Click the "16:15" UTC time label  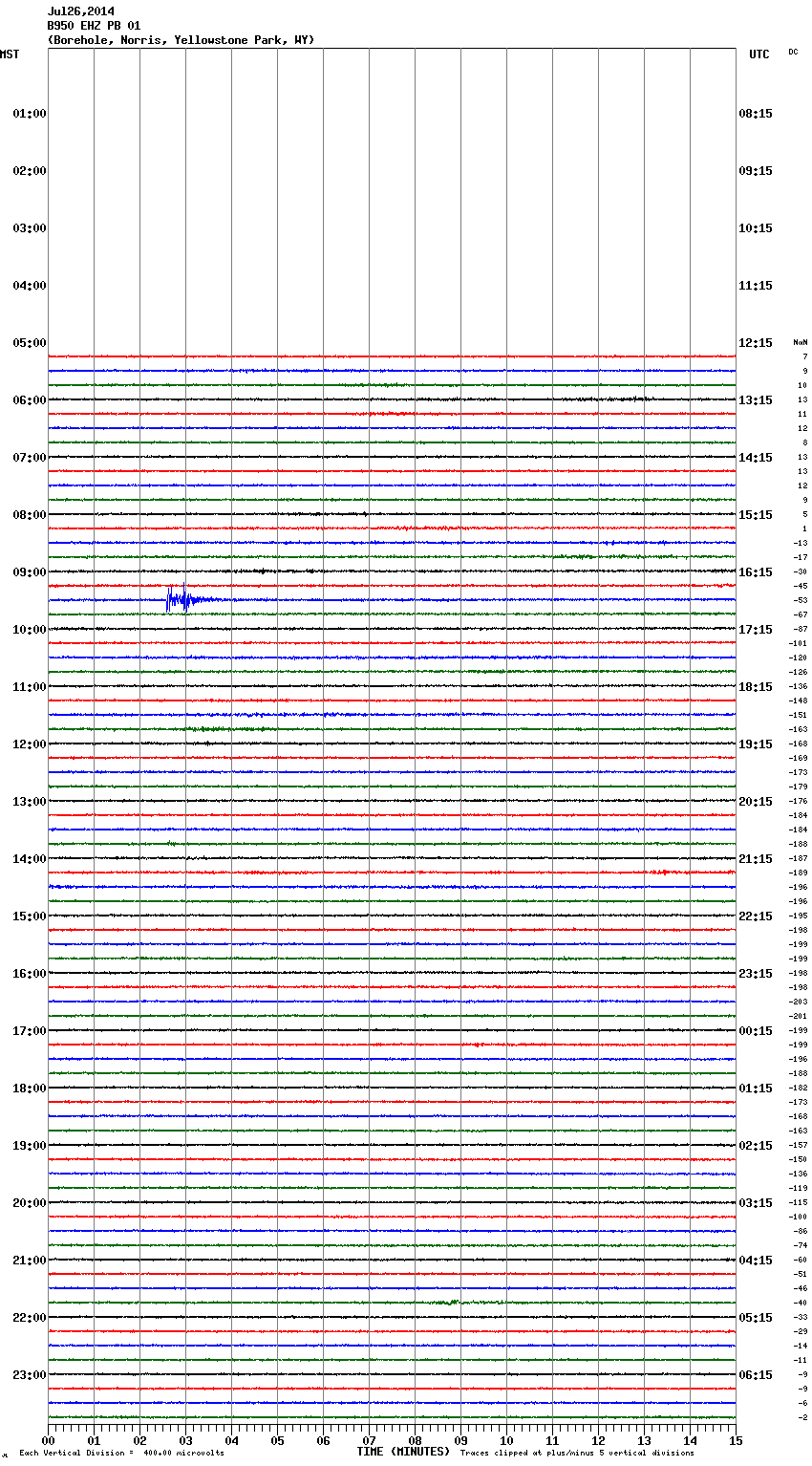(x=756, y=572)
